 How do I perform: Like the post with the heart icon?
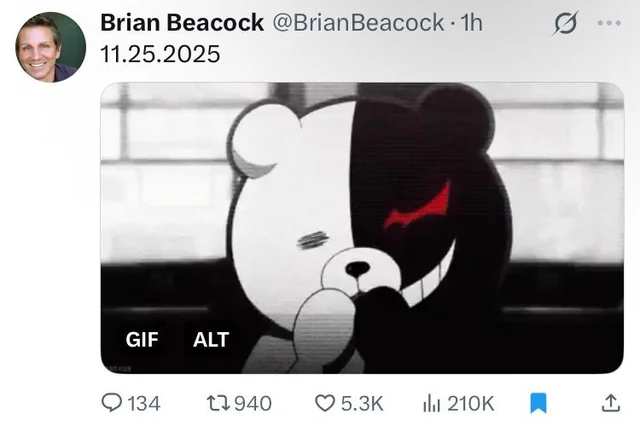325,403
